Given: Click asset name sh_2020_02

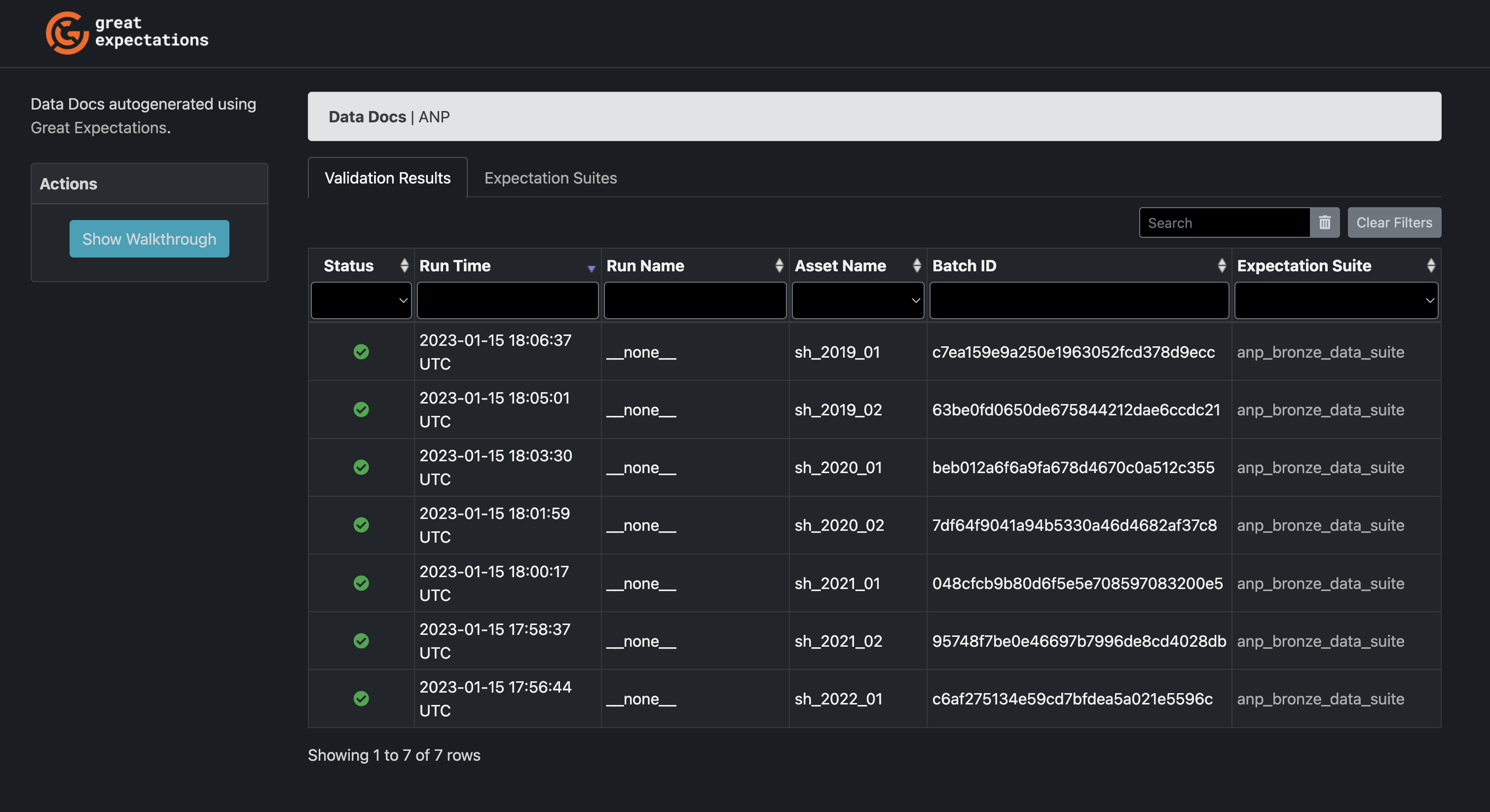Looking at the screenshot, I should [839, 525].
